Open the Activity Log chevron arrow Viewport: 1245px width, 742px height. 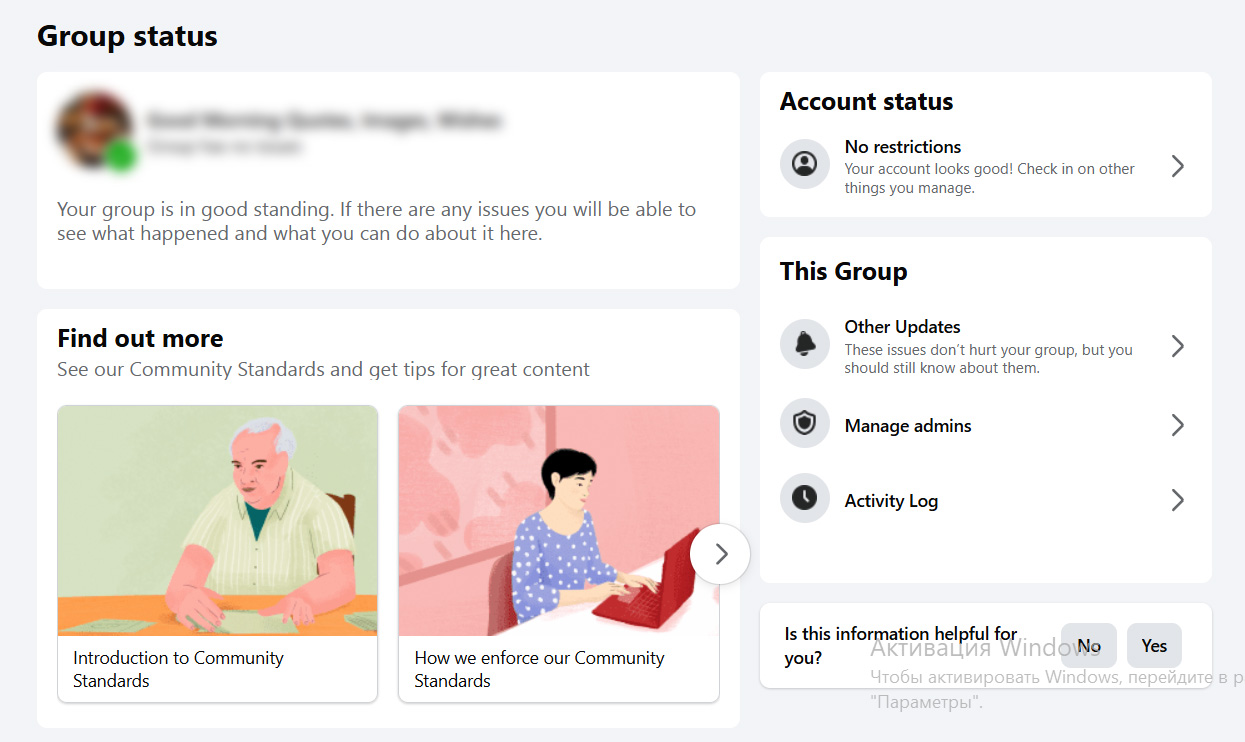pyautogui.click(x=1177, y=500)
